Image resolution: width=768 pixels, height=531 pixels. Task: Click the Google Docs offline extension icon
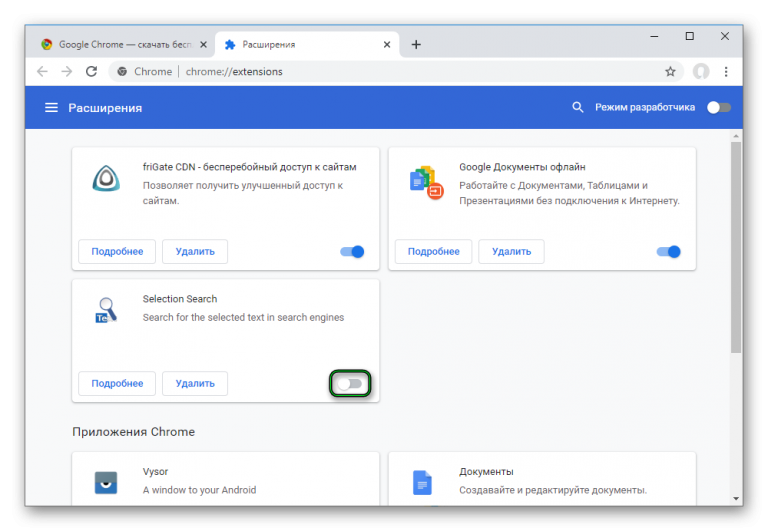pos(426,182)
